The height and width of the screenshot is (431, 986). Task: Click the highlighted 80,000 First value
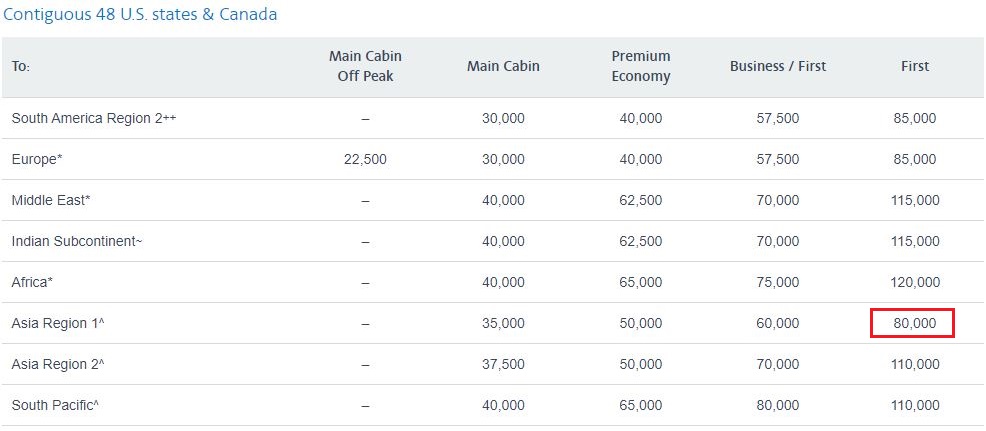[x=914, y=323]
